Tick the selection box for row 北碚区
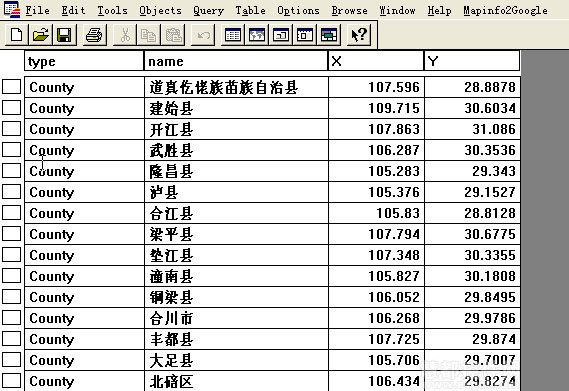The height and width of the screenshot is (391, 569). tap(12, 381)
